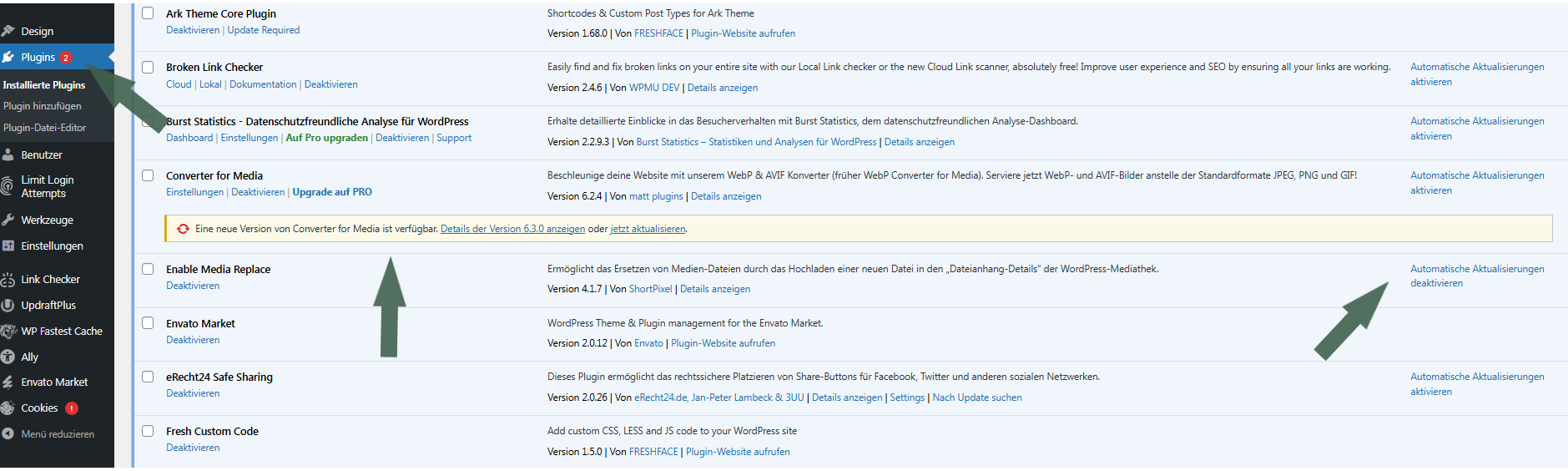1568x471 pixels.
Task: Open Cloud link under Broken Link Checker
Action: (x=179, y=84)
